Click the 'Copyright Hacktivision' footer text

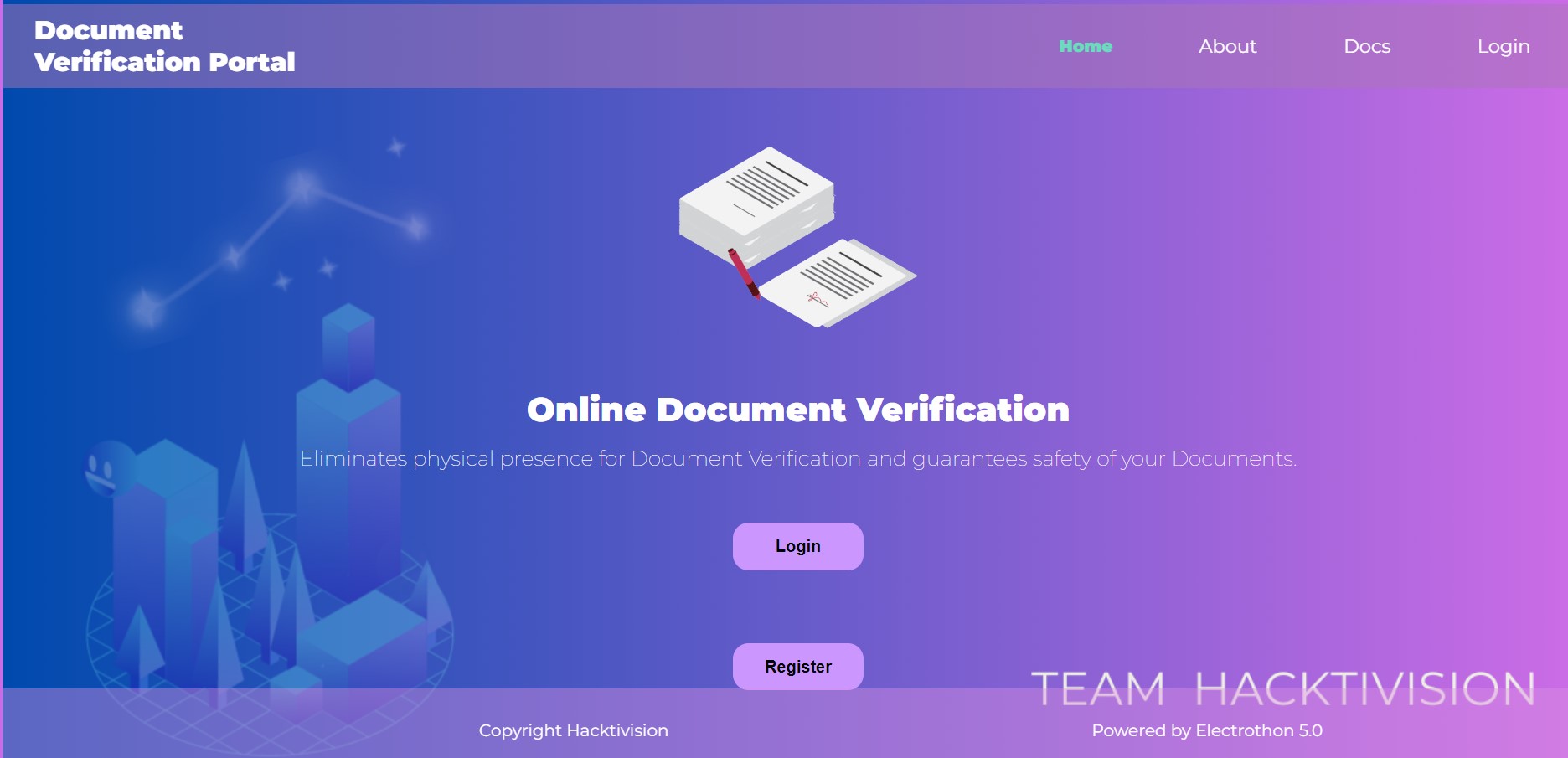[x=574, y=730]
